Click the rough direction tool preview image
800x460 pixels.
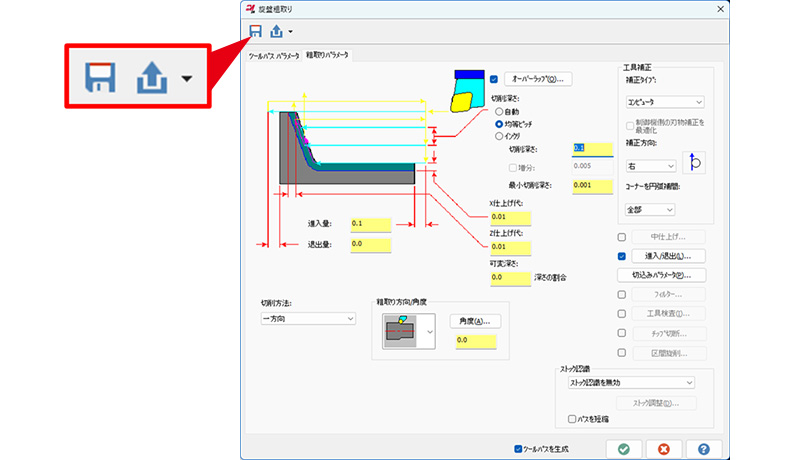click(x=403, y=329)
